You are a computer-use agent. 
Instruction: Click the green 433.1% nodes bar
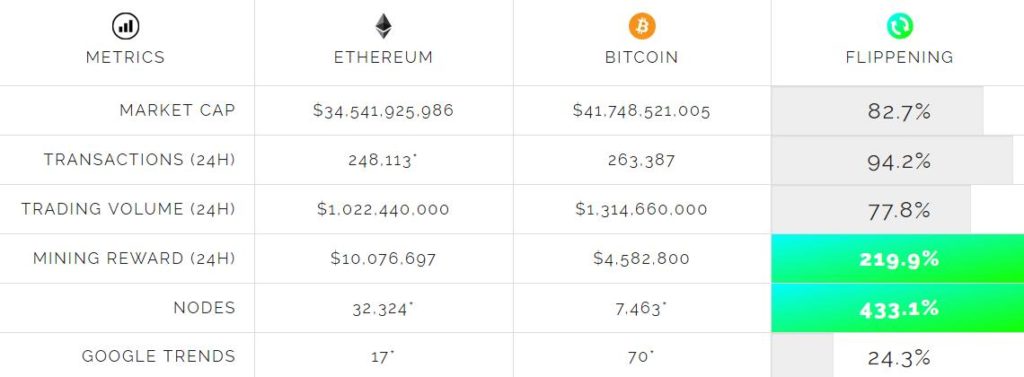point(898,308)
